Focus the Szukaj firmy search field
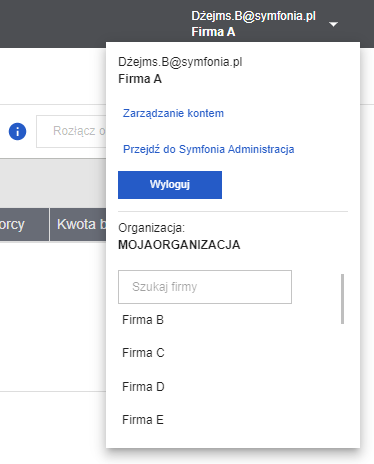The height and width of the screenshot is (464, 374). pos(205,287)
